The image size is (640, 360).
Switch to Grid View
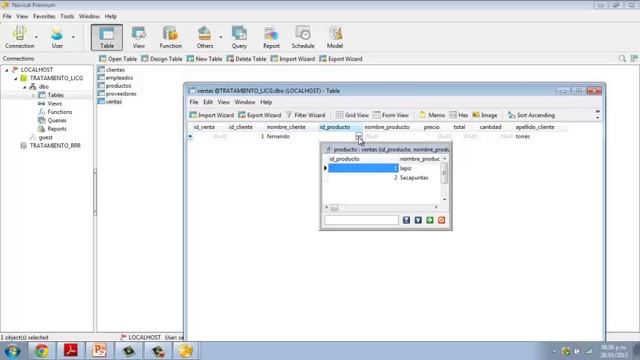pos(352,115)
